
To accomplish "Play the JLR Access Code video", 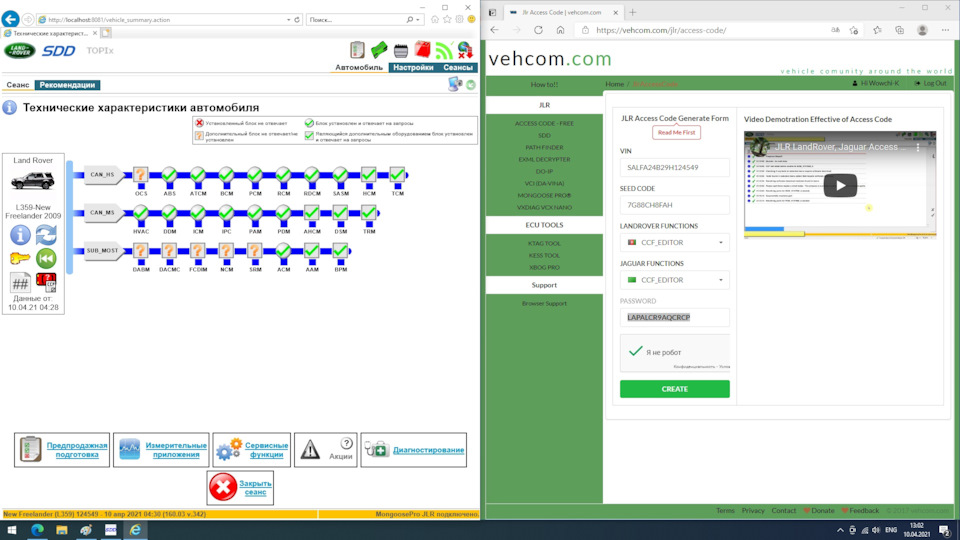I will 840,186.
